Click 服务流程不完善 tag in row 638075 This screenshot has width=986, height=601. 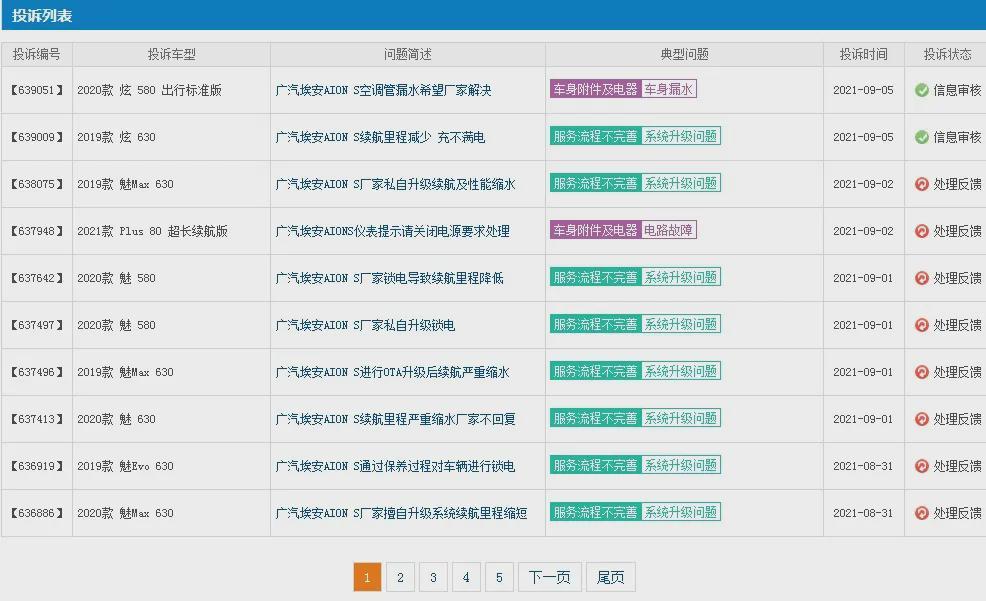click(595, 183)
